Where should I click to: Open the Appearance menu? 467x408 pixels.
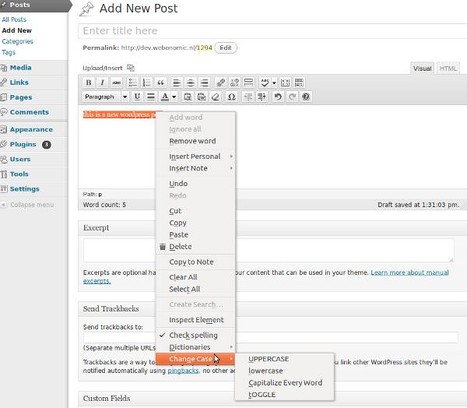31,129
